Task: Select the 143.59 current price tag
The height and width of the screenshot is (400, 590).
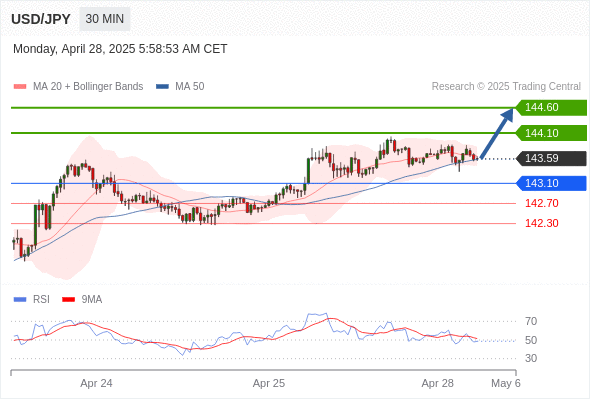Action: pos(551,158)
